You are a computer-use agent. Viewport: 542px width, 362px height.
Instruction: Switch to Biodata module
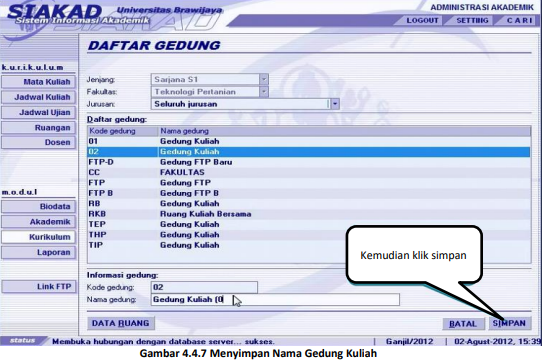[38, 206]
